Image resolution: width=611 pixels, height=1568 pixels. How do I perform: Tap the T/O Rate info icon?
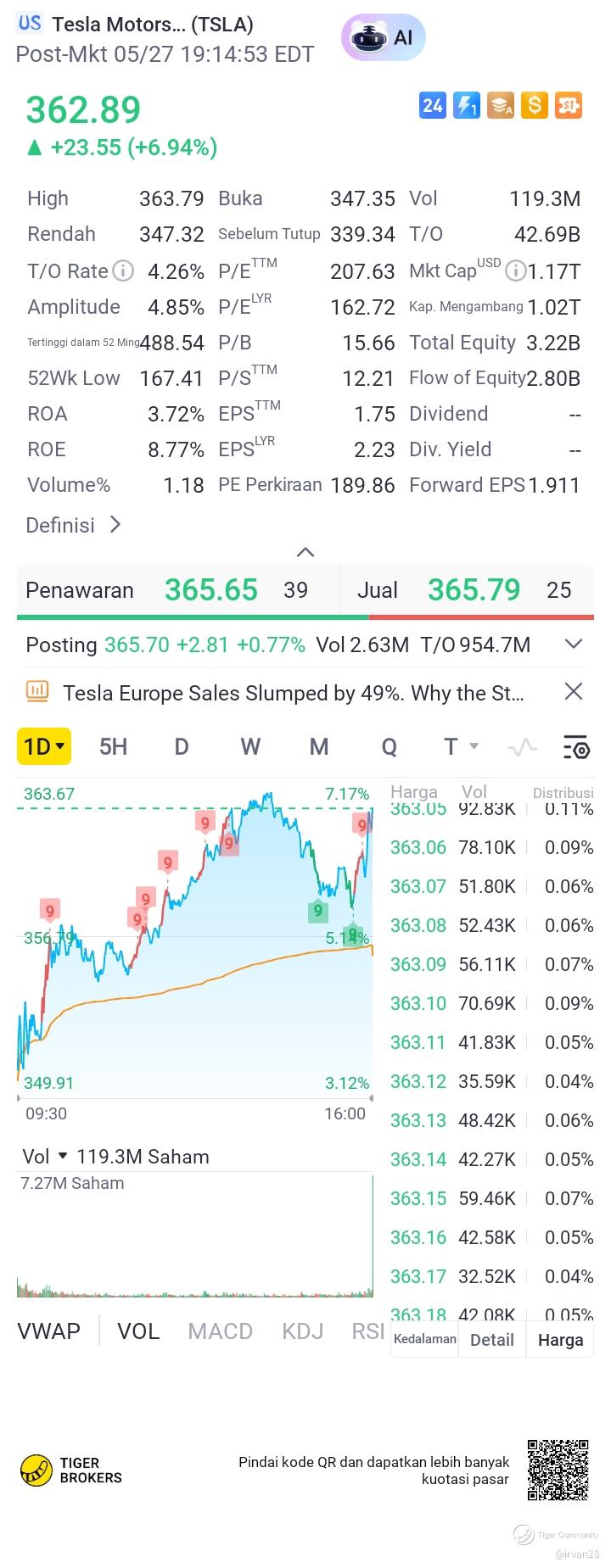pos(124,271)
